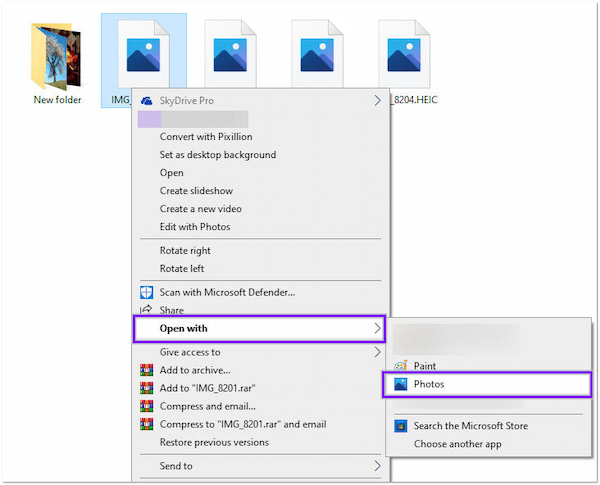Screen dimensions: 600x485
Task: Select Rotate right from context menu
Action: 185,251
